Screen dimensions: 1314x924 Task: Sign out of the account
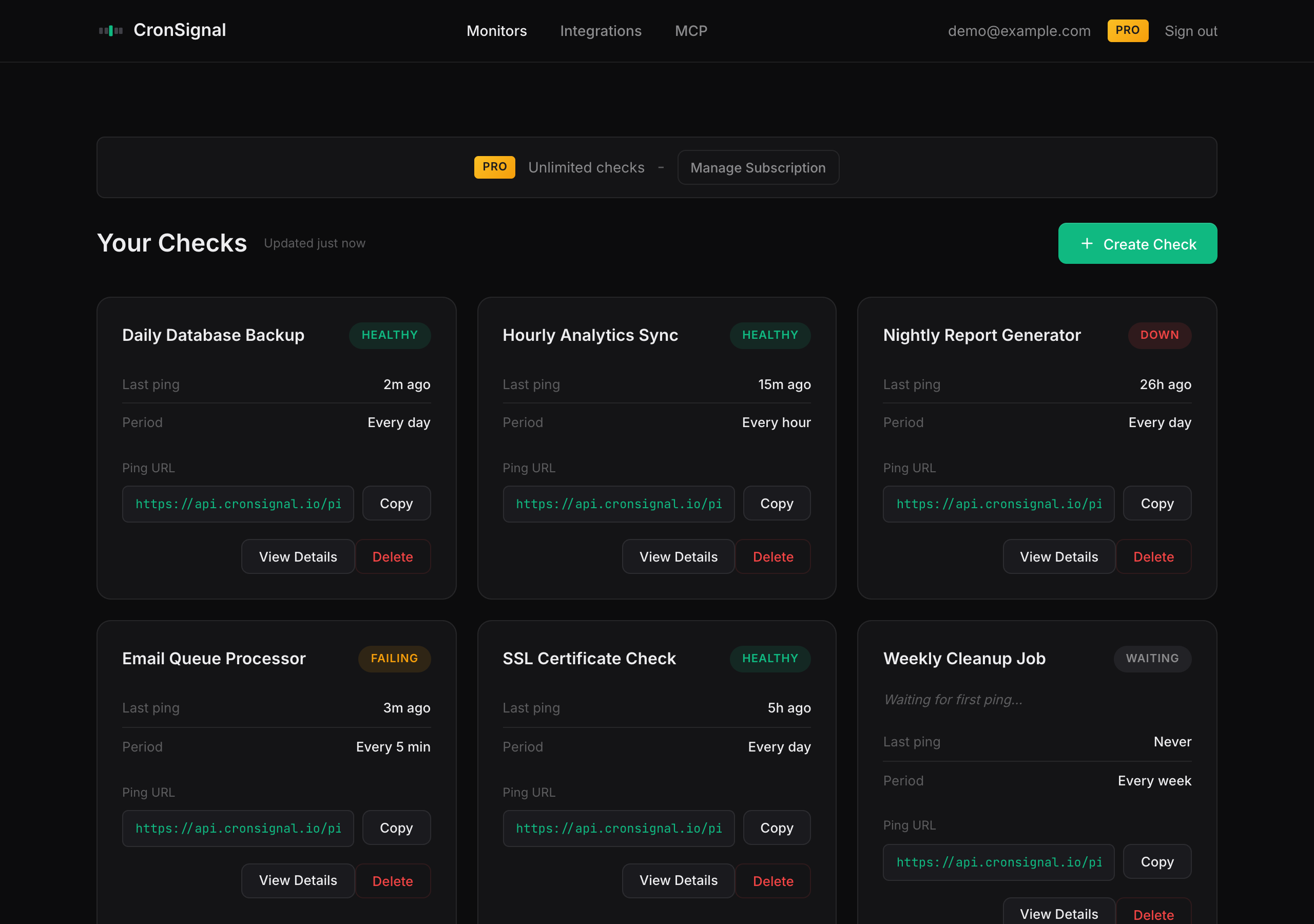tap(1191, 30)
